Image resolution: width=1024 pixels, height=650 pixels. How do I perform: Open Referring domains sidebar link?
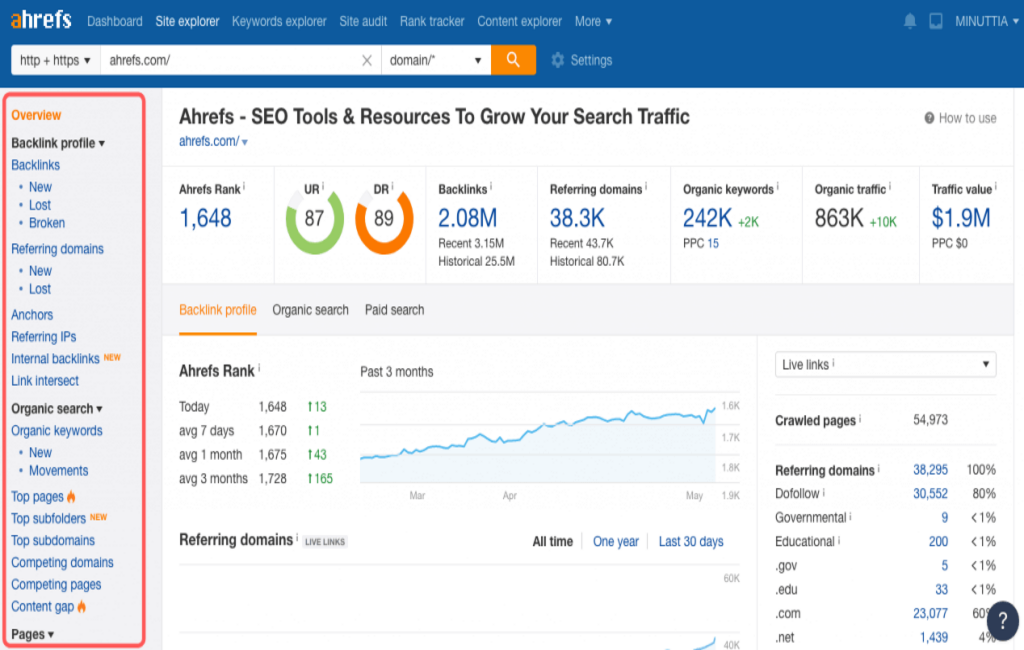pos(57,249)
